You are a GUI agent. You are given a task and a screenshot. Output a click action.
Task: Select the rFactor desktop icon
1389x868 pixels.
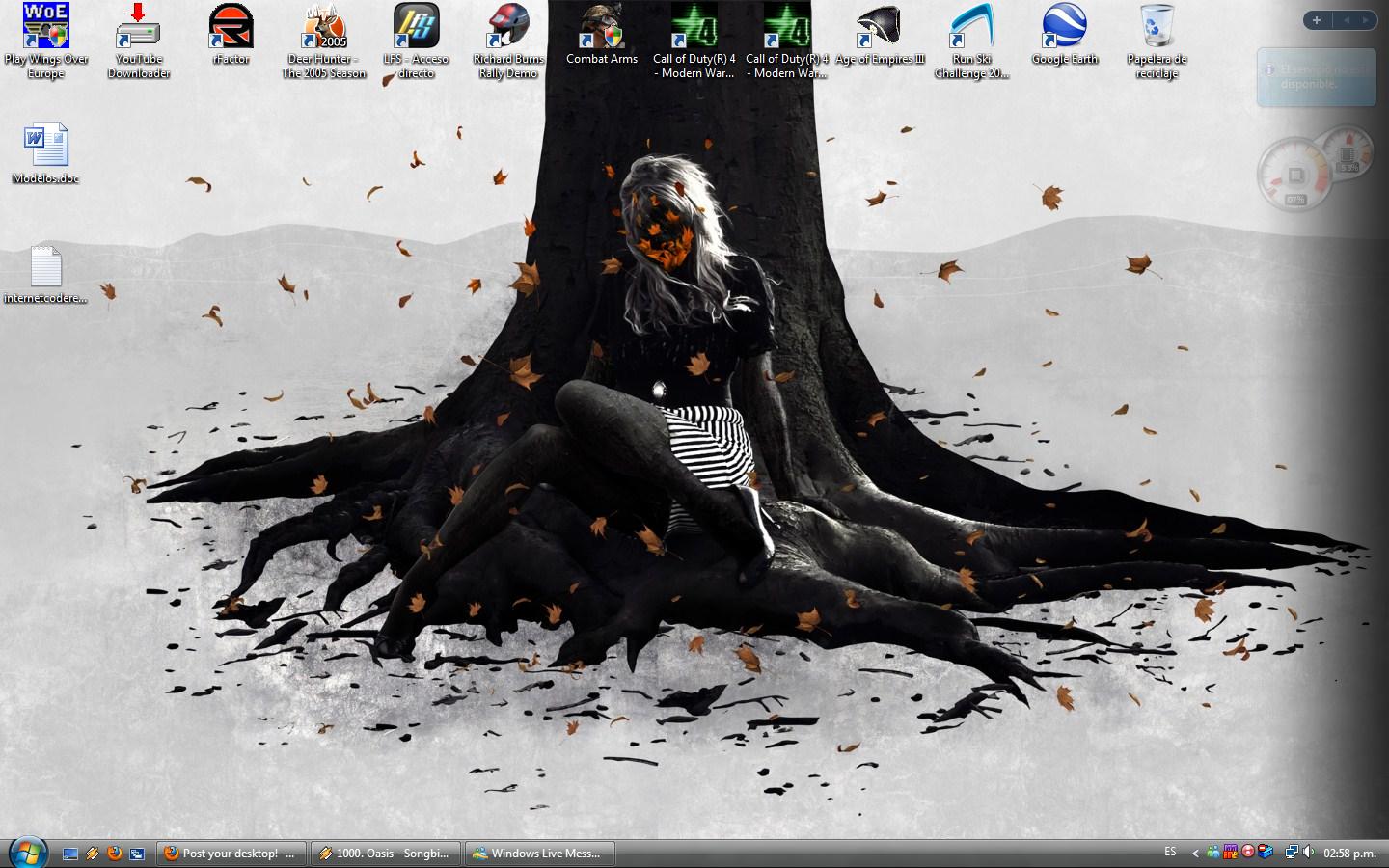click(x=231, y=34)
